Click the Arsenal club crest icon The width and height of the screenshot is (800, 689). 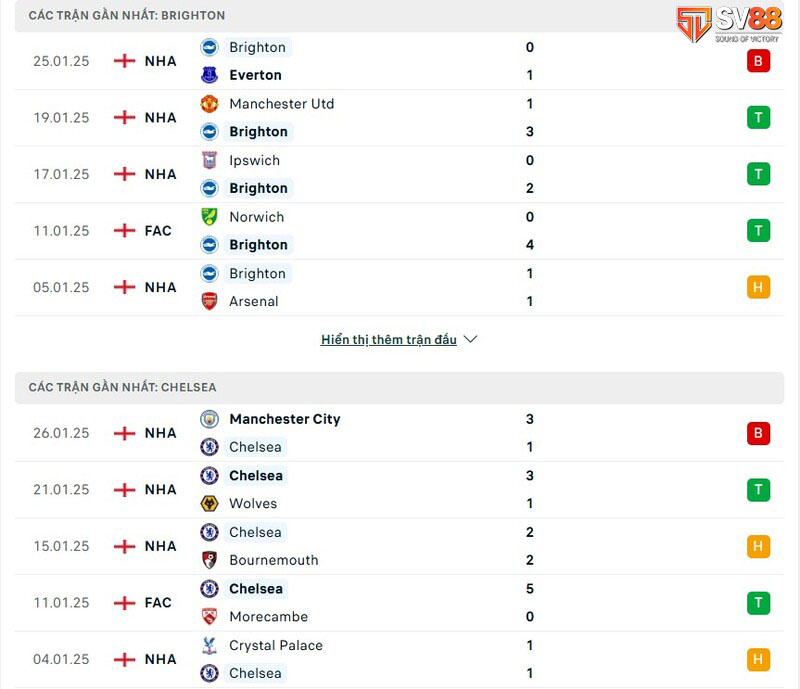pyautogui.click(x=209, y=301)
